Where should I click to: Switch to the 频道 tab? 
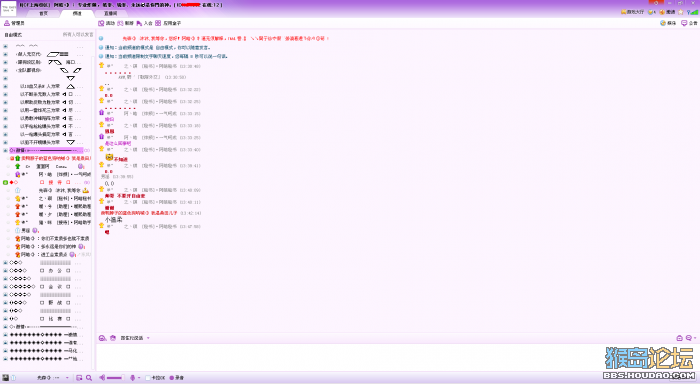[77, 13]
